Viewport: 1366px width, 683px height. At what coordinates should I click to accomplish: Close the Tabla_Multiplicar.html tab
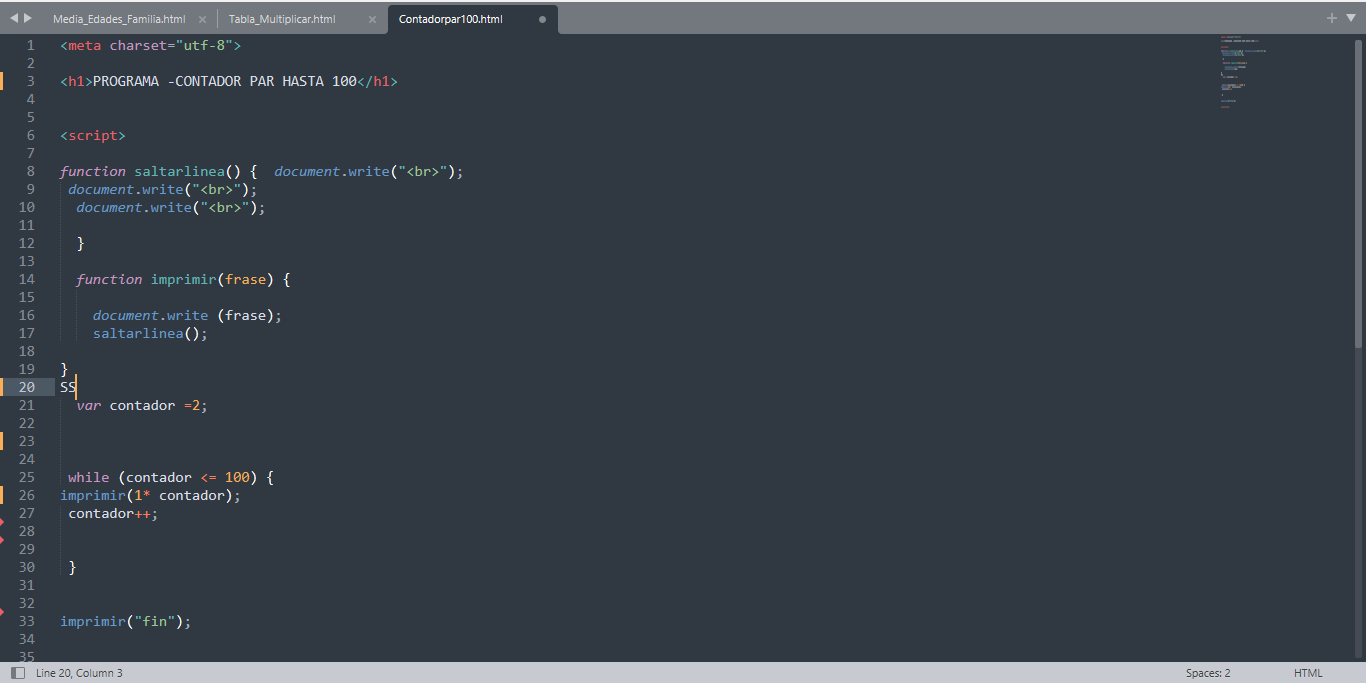(372, 19)
